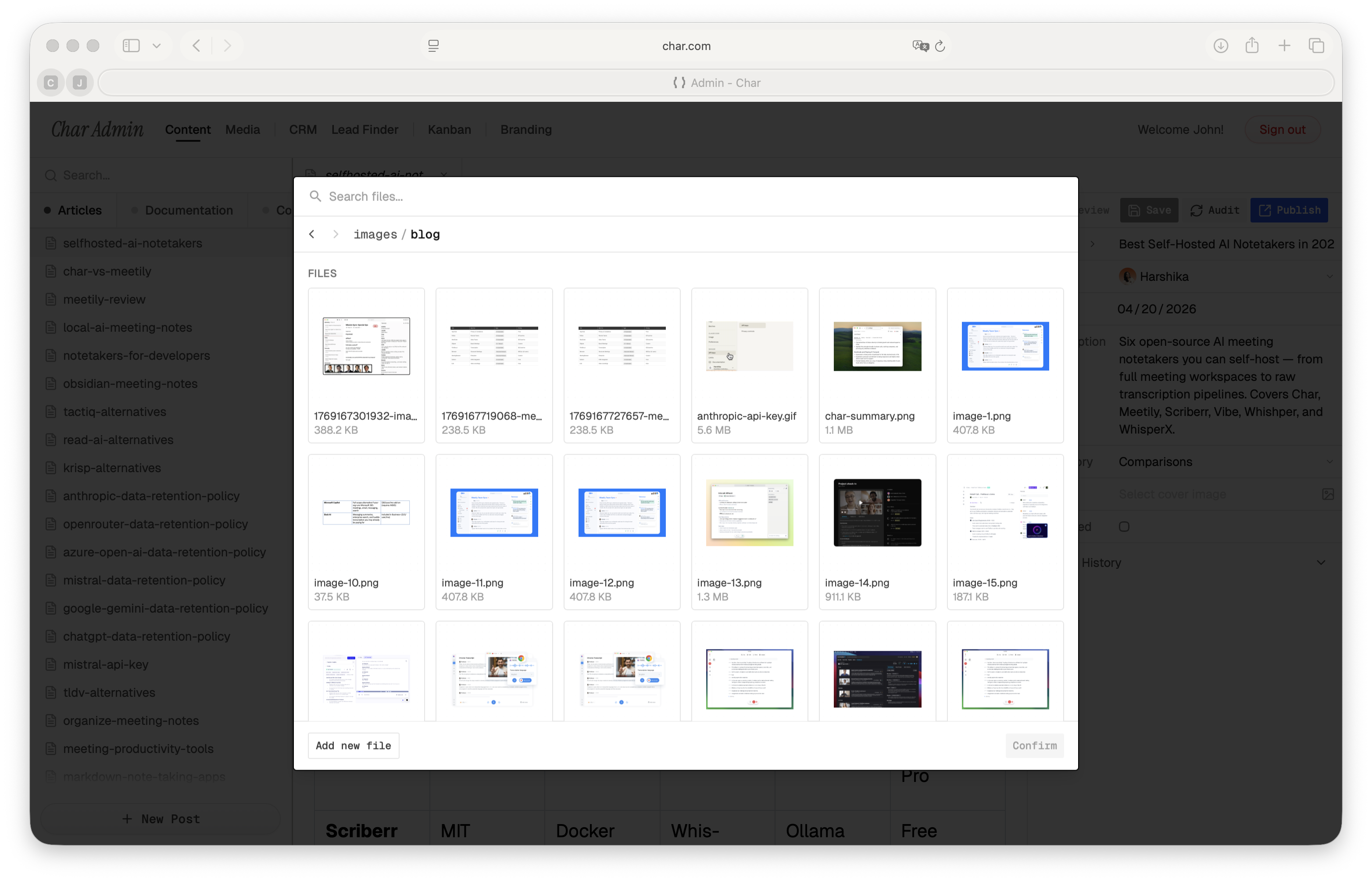Select char-summary.png file
The image size is (1372, 882).
tap(877, 366)
